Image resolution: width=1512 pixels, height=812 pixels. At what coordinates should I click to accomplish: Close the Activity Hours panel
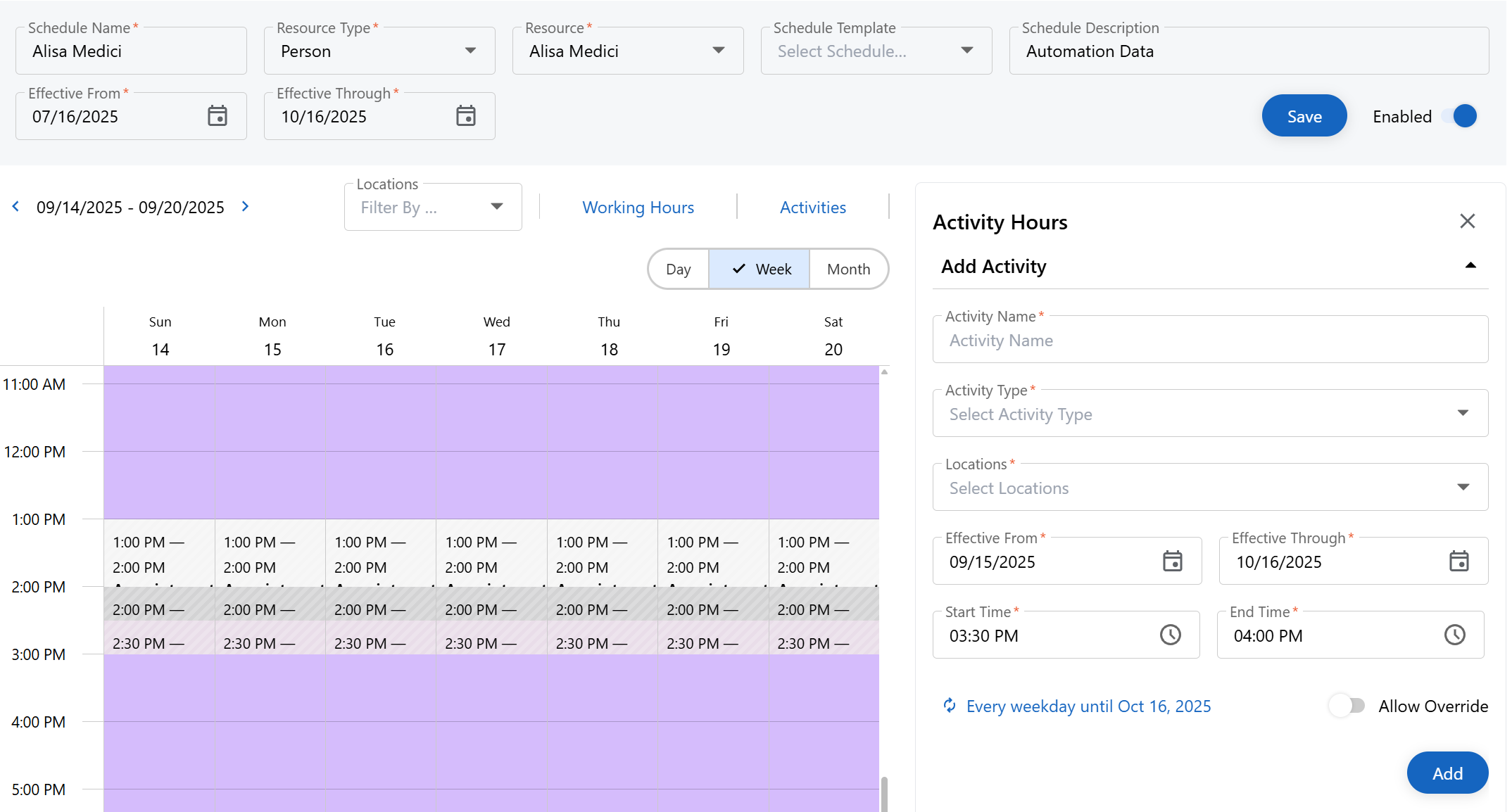tap(1467, 222)
